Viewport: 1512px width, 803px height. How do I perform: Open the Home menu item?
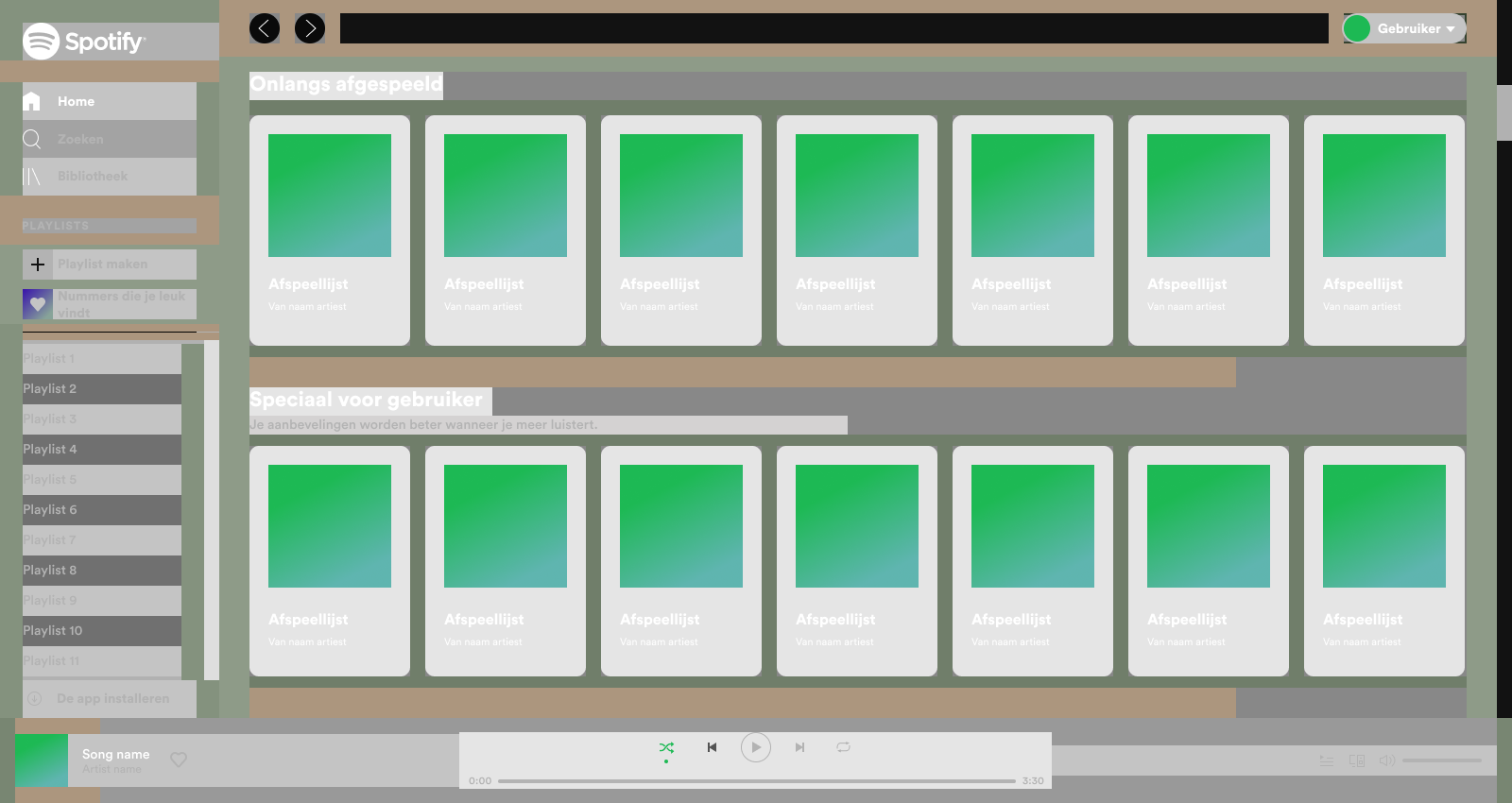(76, 101)
